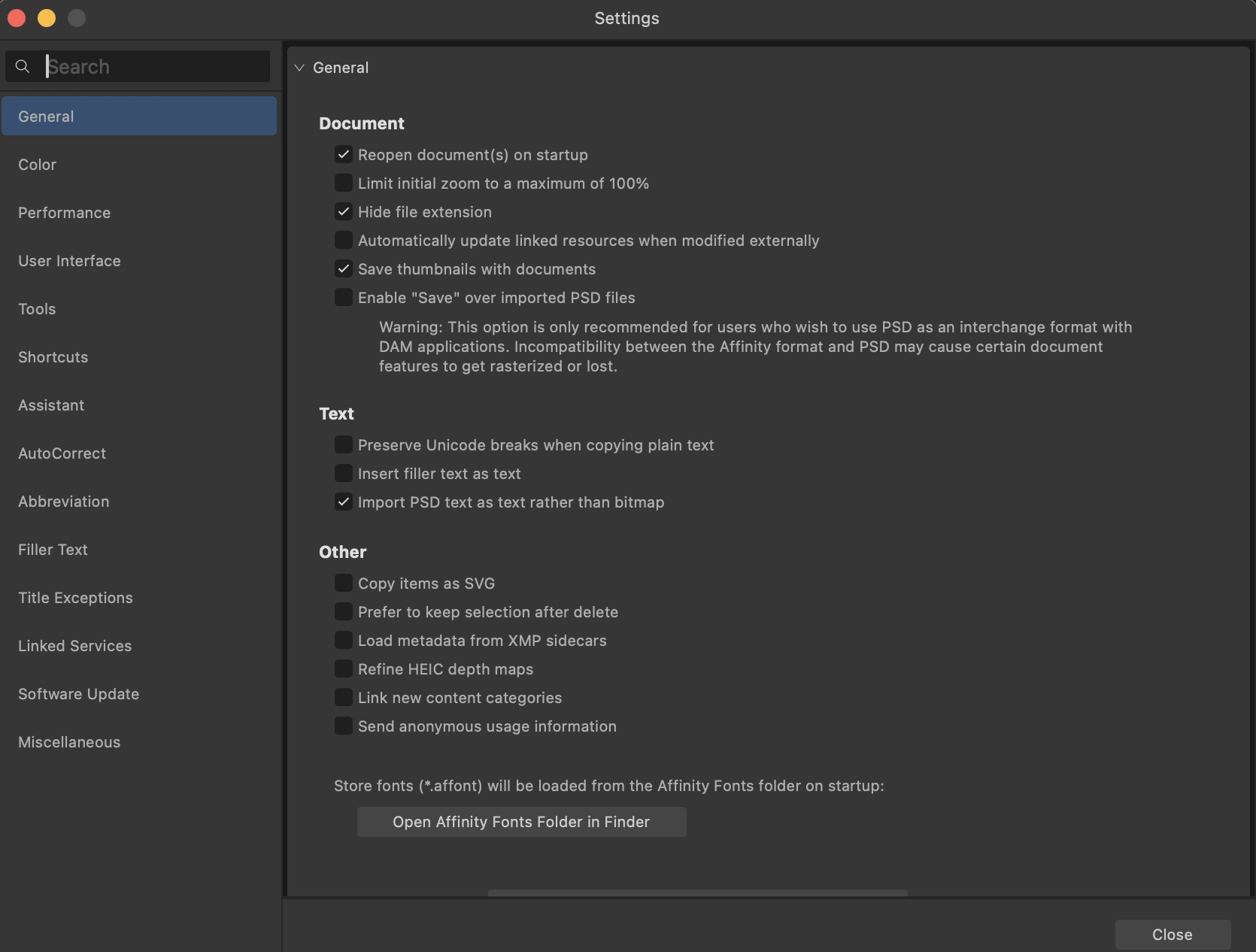
Task: Click the Close button
Action: 1173,935
